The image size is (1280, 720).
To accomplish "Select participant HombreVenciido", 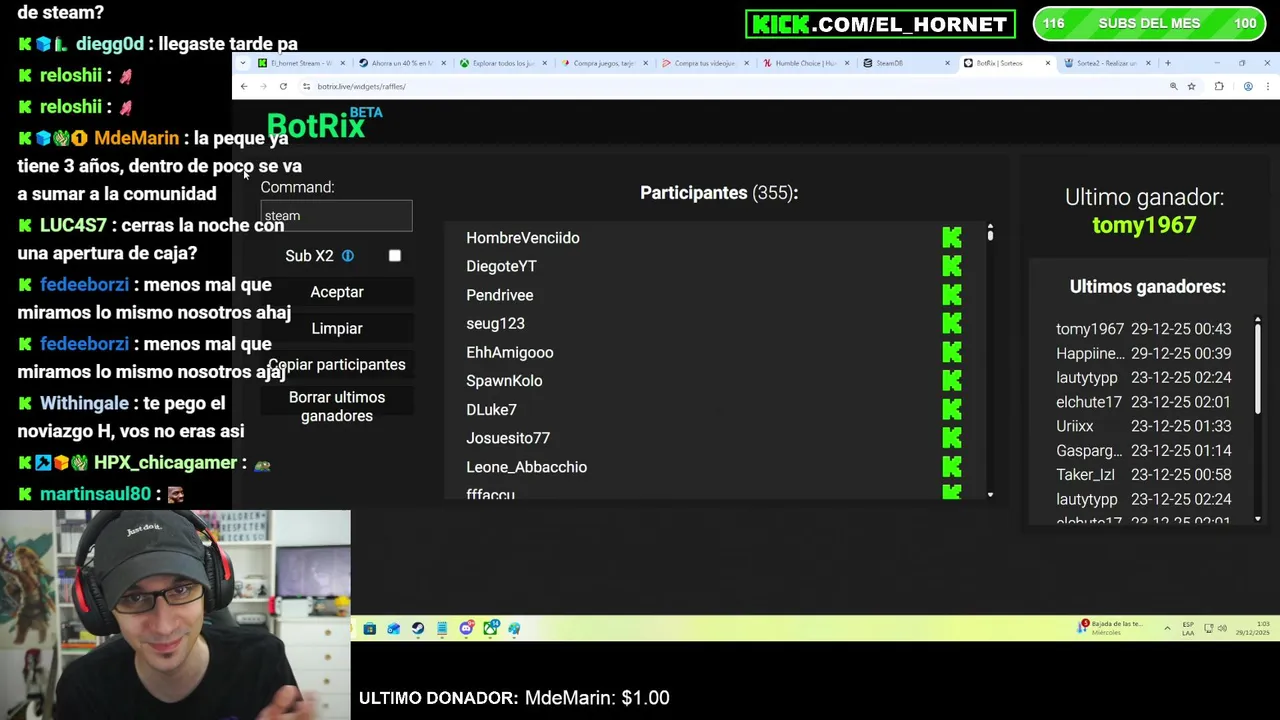I will (x=523, y=238).
